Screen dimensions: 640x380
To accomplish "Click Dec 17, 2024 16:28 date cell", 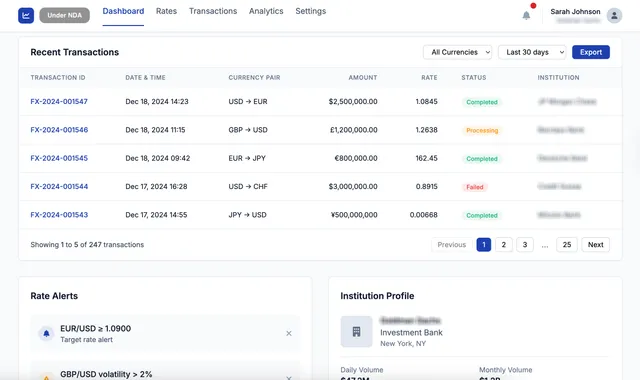I will pos(156,187).
